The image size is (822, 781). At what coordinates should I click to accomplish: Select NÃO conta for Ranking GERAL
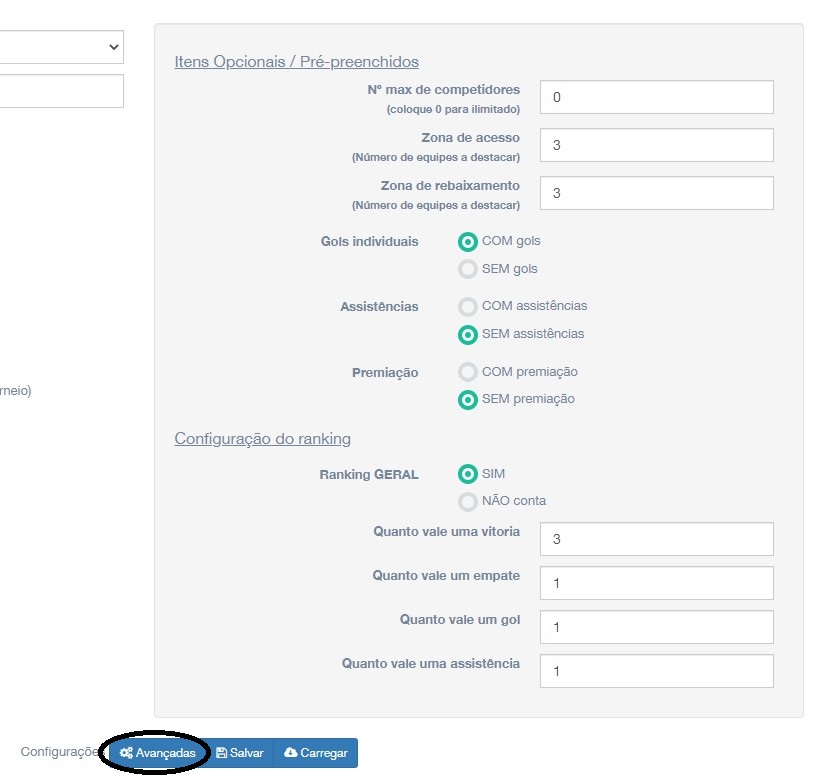point(467,501)
